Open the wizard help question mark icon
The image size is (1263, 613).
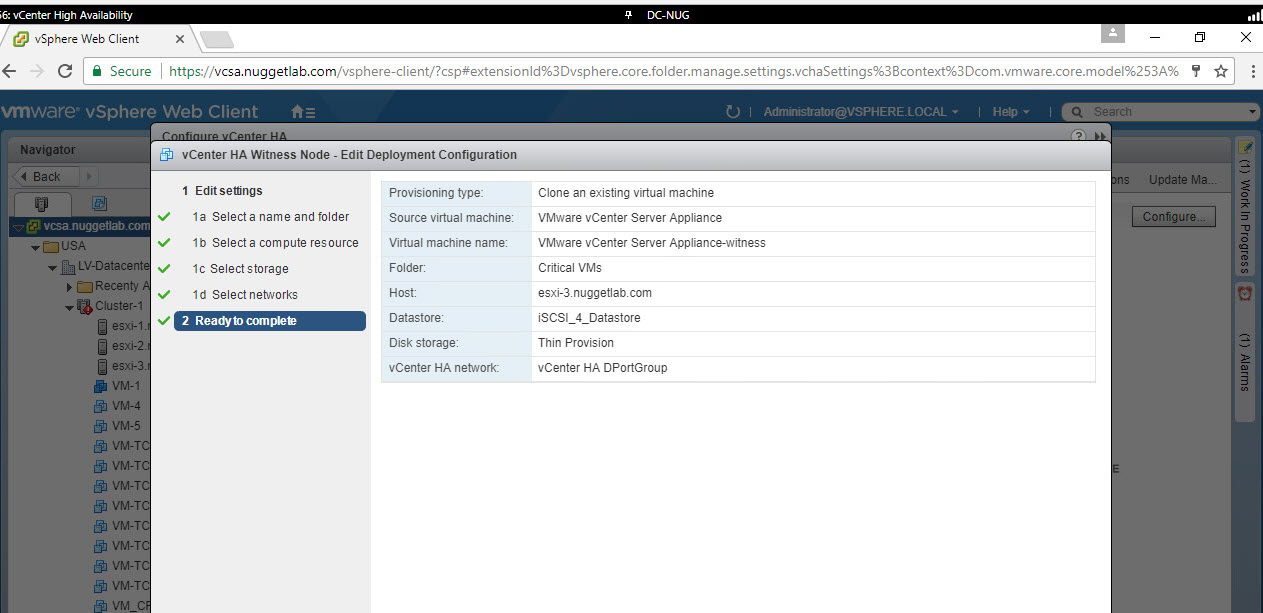click(x=1078, y=136)
